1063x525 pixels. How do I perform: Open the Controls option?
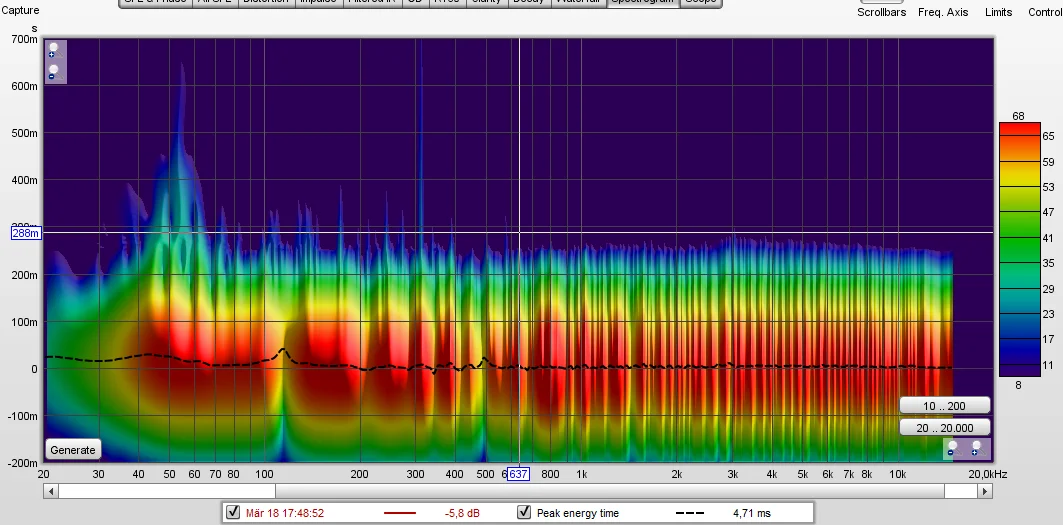(x=1045, y=12)
